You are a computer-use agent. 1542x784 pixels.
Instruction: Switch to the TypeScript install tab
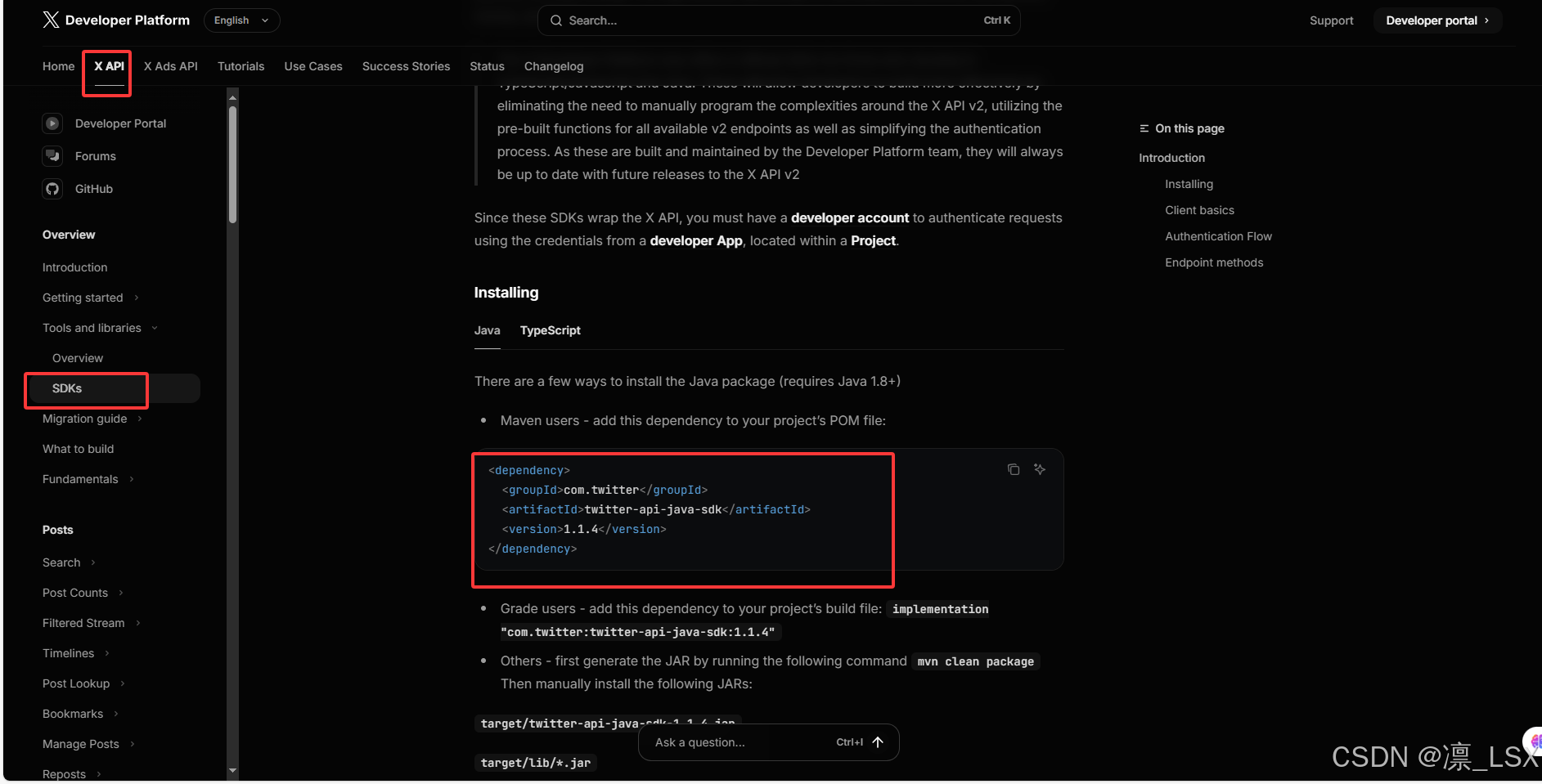coord(551,330)
